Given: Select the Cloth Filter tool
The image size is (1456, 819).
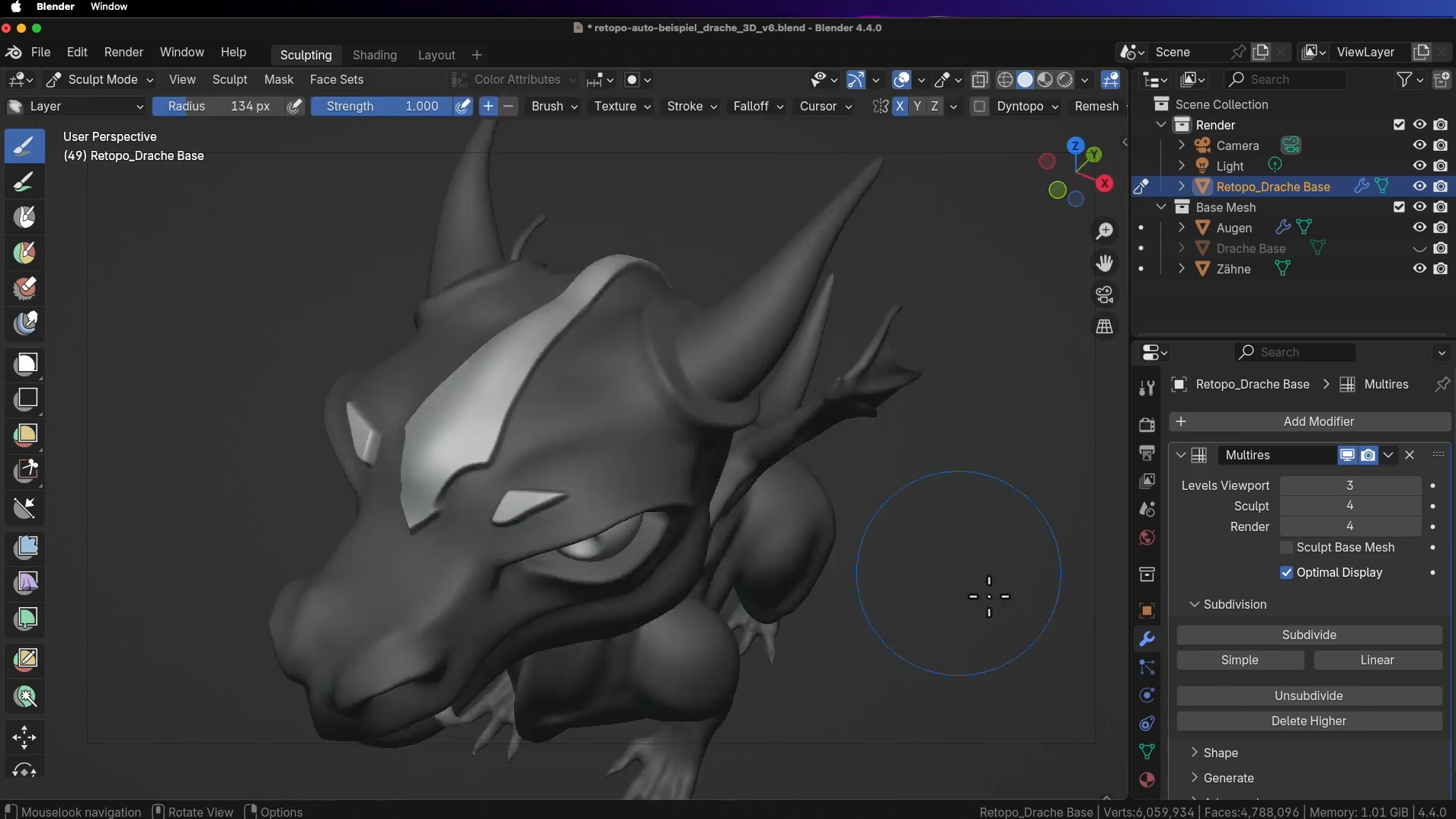Looking at the screenshot, I should coord(24,583).
